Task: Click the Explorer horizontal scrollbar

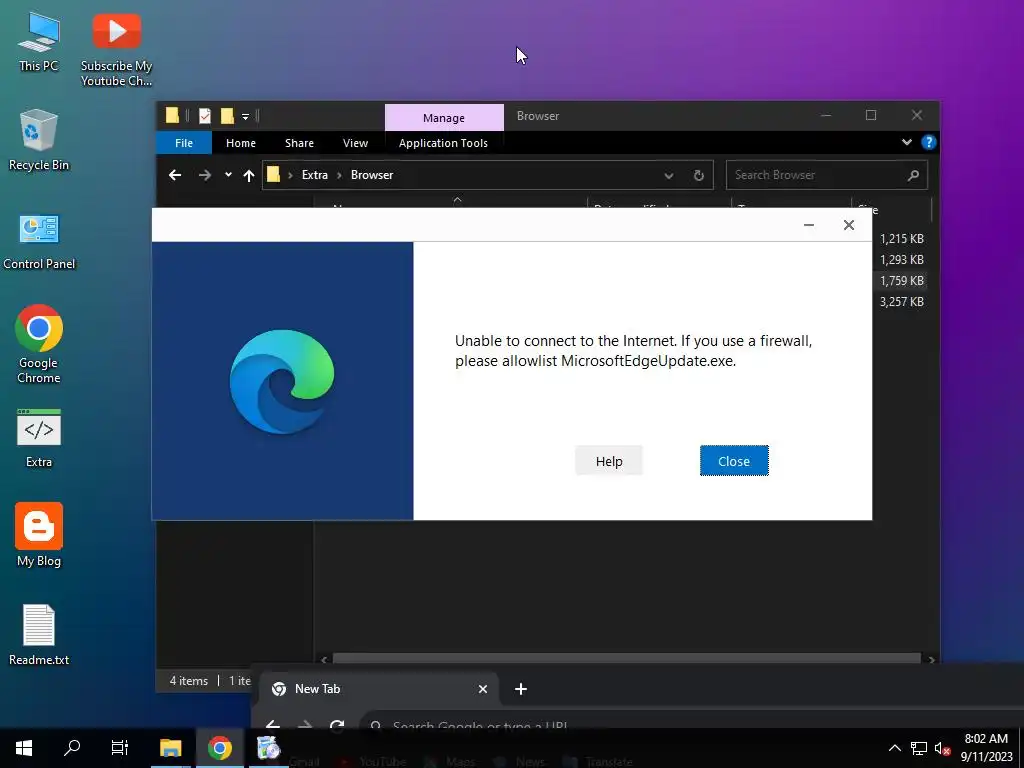Action: (626, 658)
